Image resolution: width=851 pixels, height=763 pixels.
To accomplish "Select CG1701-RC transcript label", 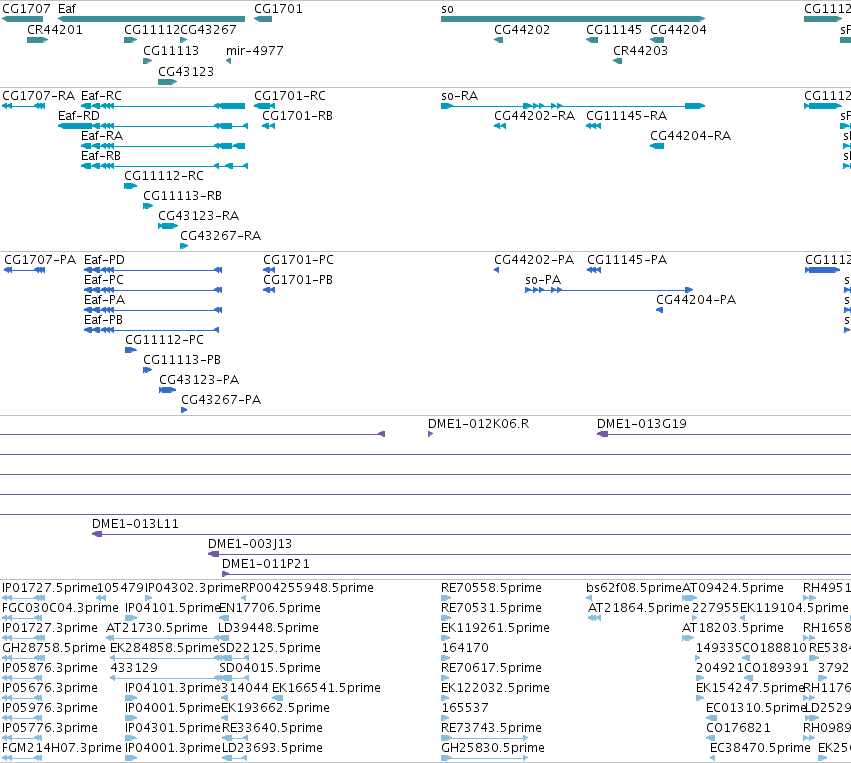I will coord(290,96).
